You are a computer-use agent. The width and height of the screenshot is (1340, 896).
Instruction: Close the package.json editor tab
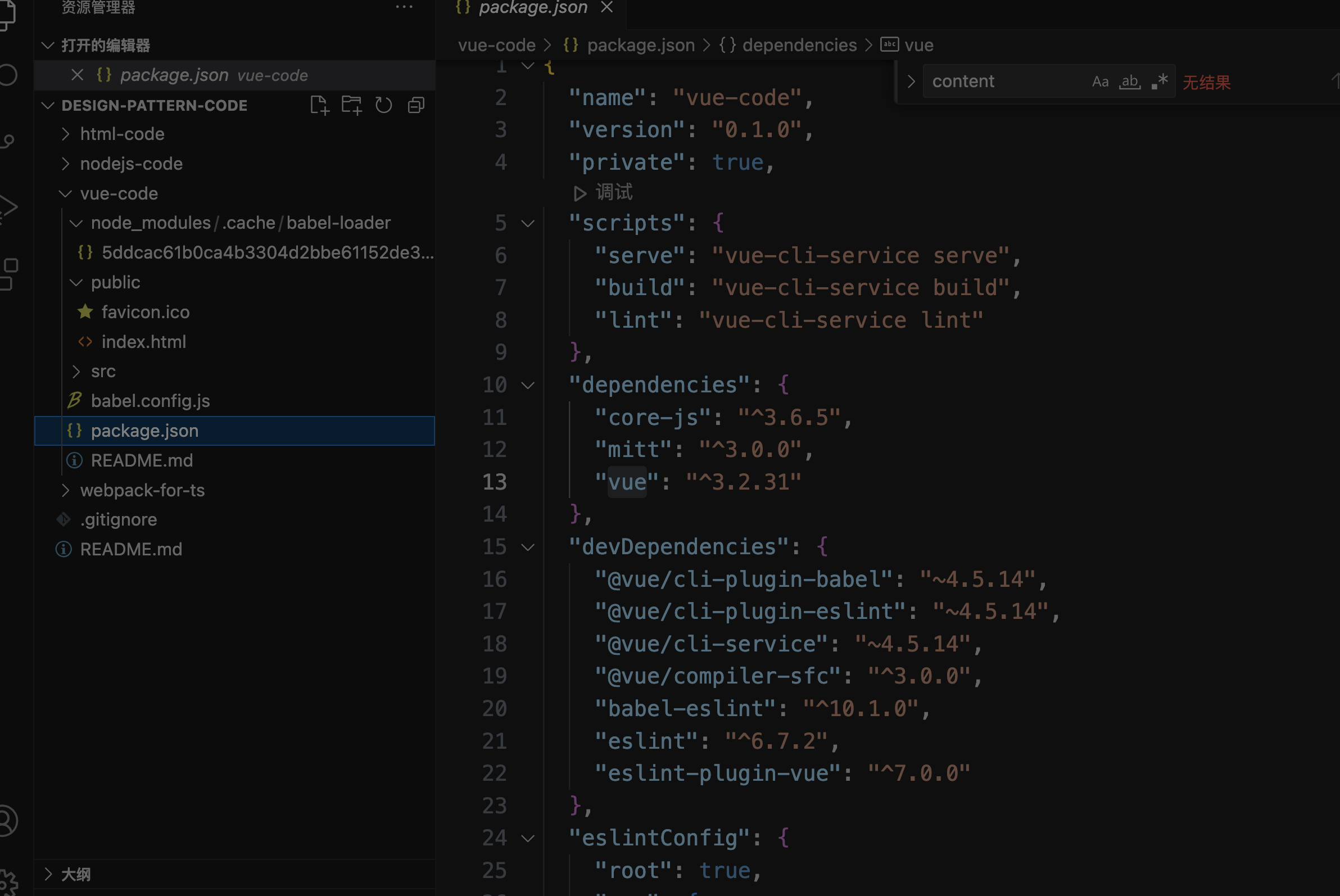pyautogui.click(x=607, y=7)
